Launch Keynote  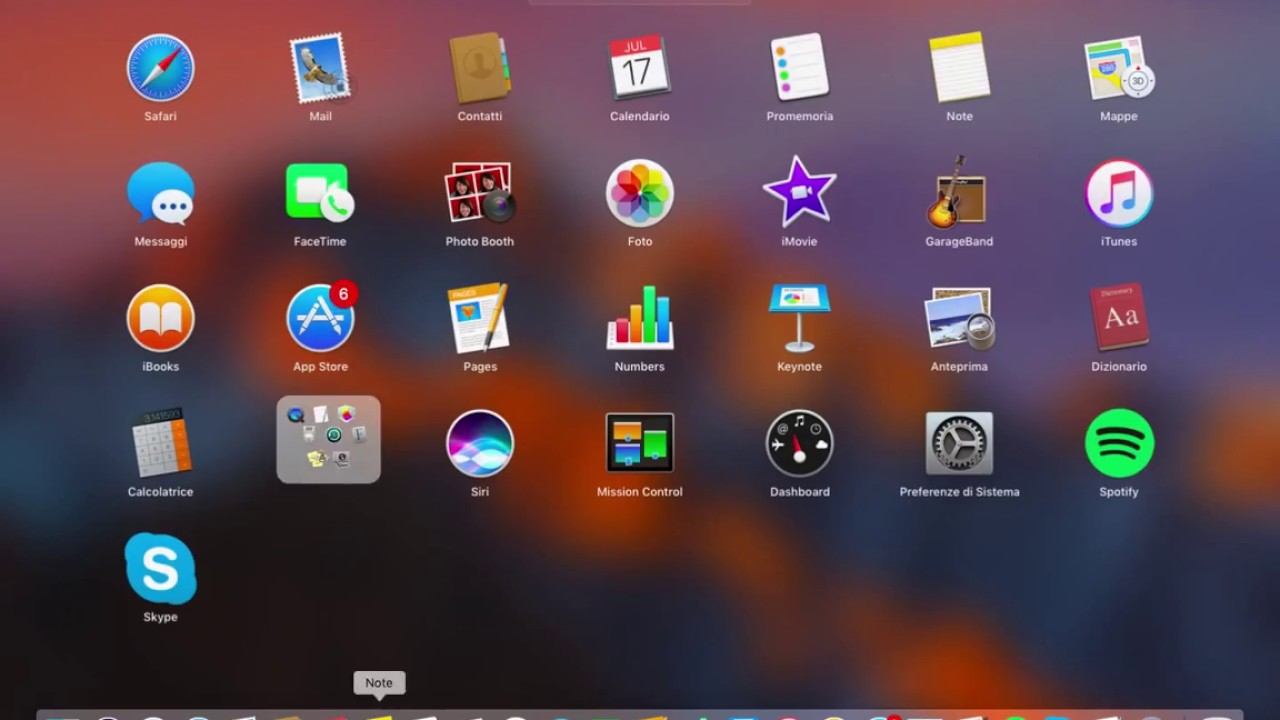800,318
